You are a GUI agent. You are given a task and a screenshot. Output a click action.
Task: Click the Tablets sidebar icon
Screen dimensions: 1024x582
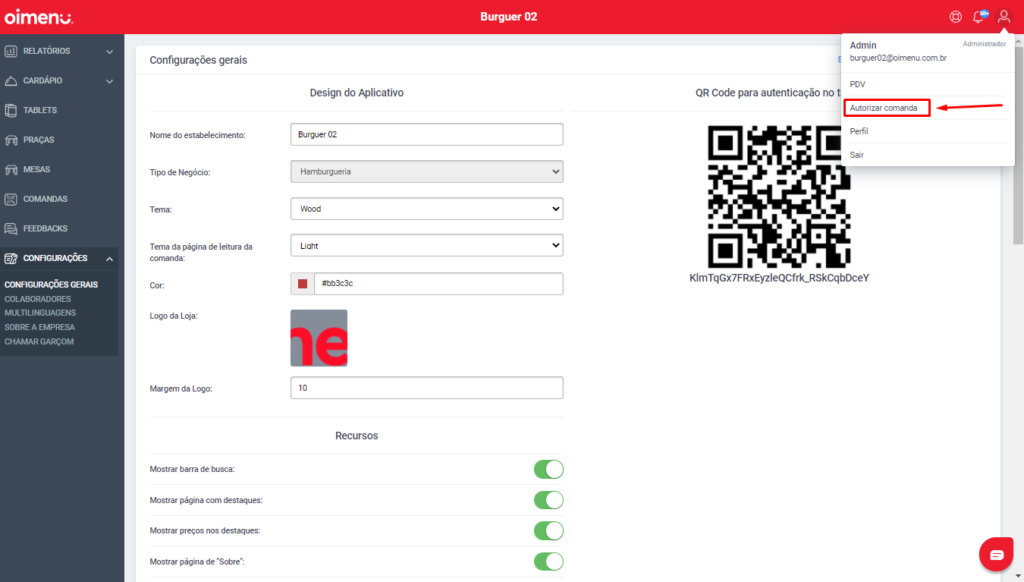[11, 110]
